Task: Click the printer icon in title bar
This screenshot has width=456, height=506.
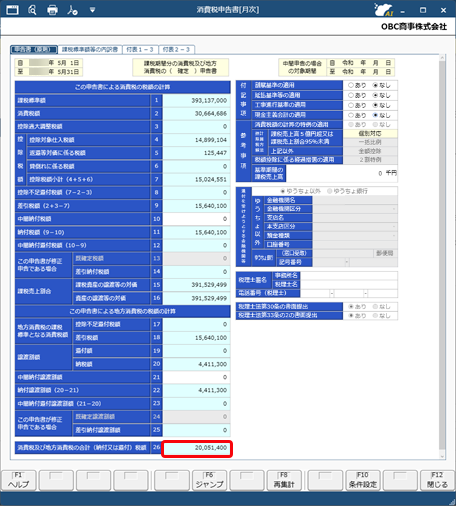Action: pos(52,10)
